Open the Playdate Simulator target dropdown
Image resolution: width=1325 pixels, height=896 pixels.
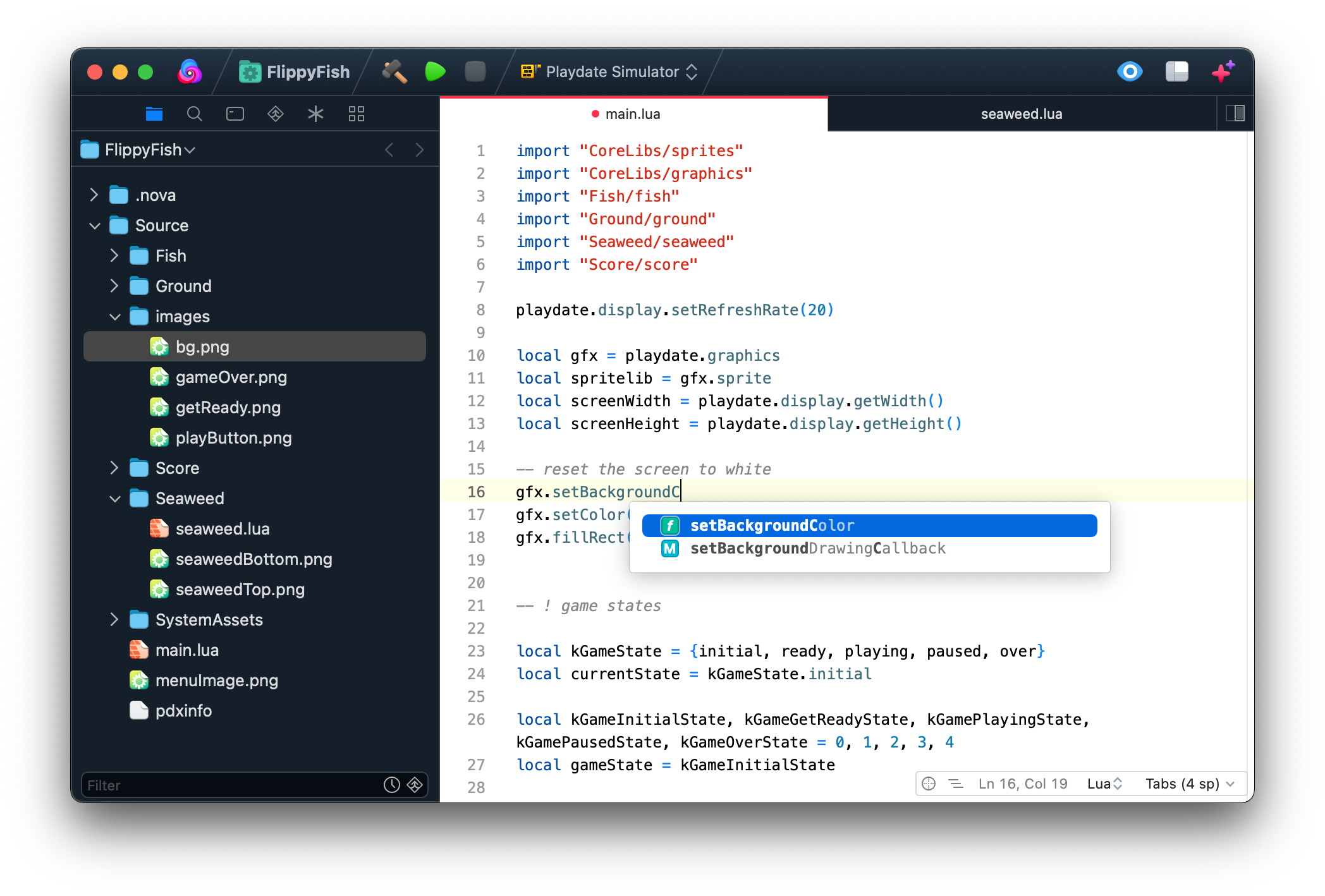click(609, 72)
